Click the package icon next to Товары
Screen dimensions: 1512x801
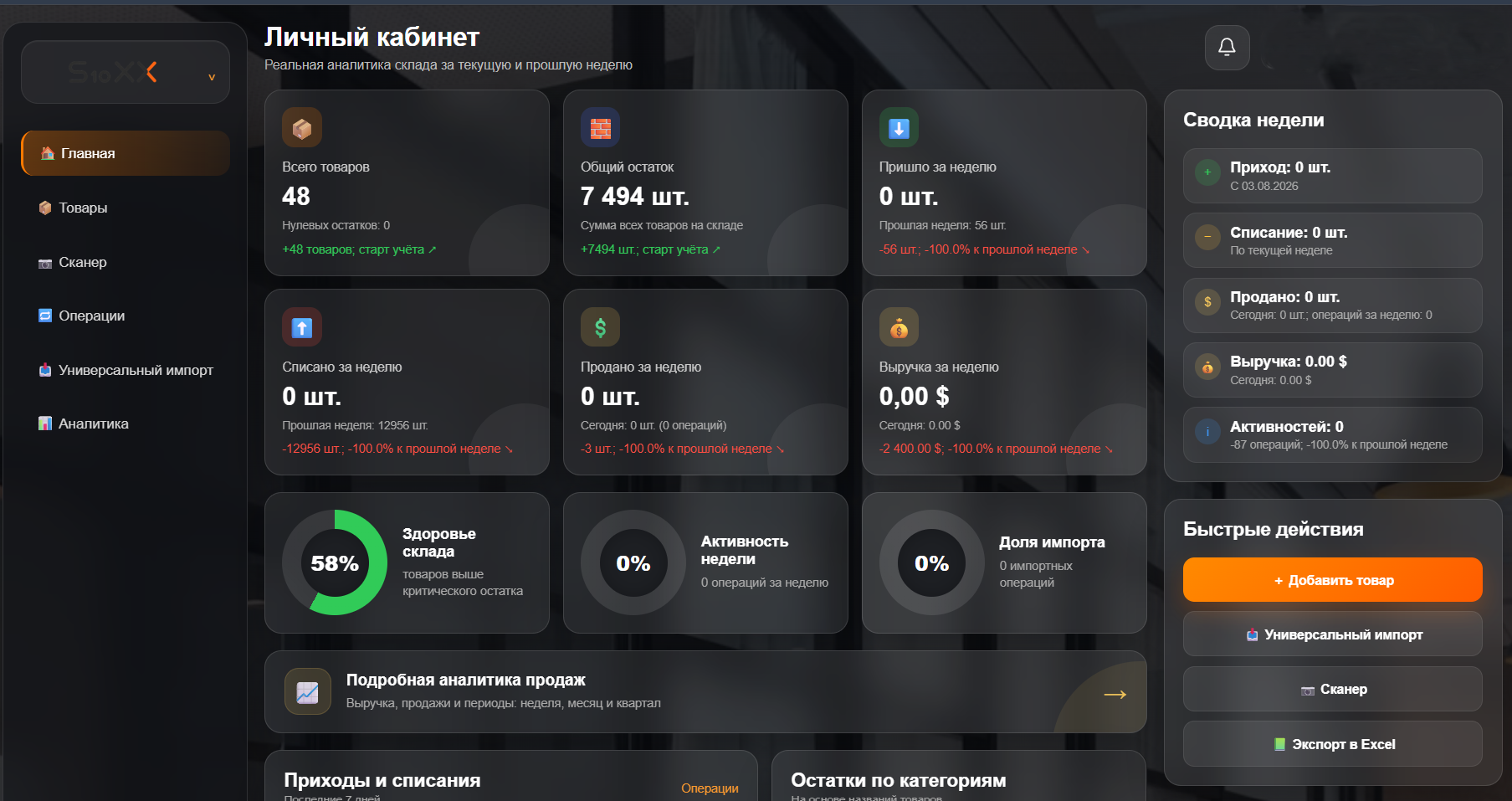45,208
